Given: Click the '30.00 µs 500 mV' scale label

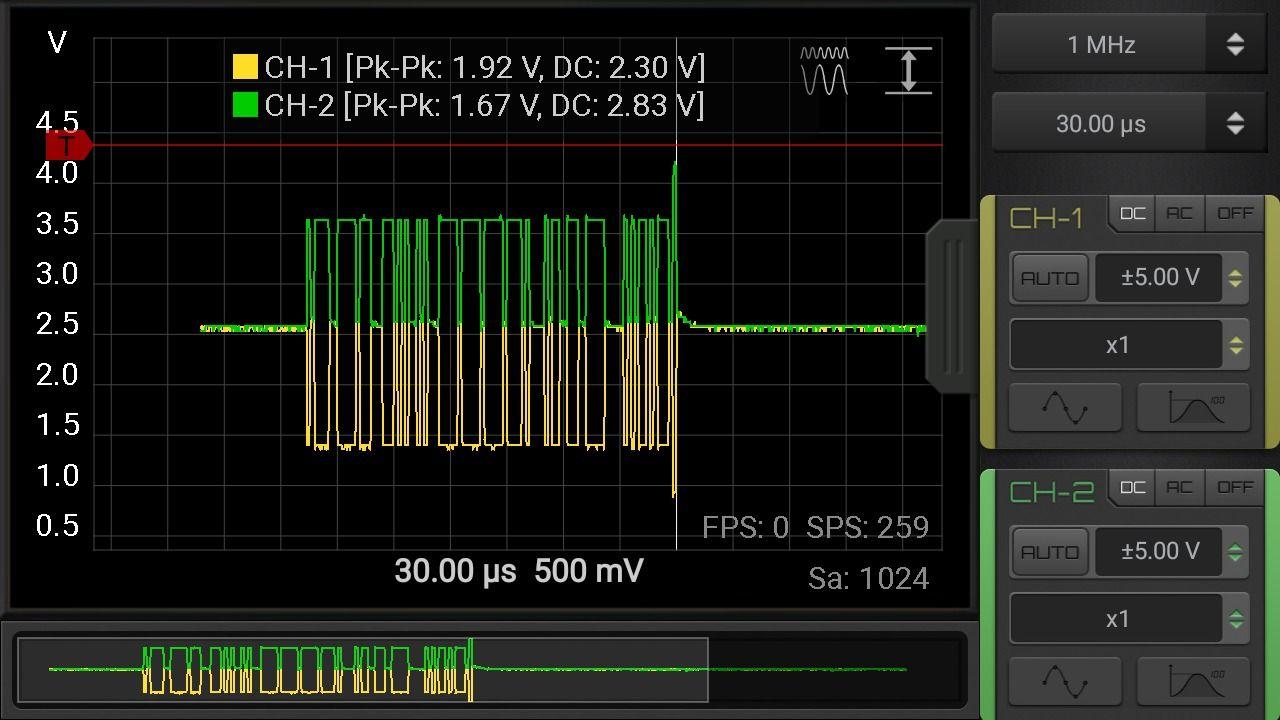Looking at the screenshot, I should (x=519, y=572).
